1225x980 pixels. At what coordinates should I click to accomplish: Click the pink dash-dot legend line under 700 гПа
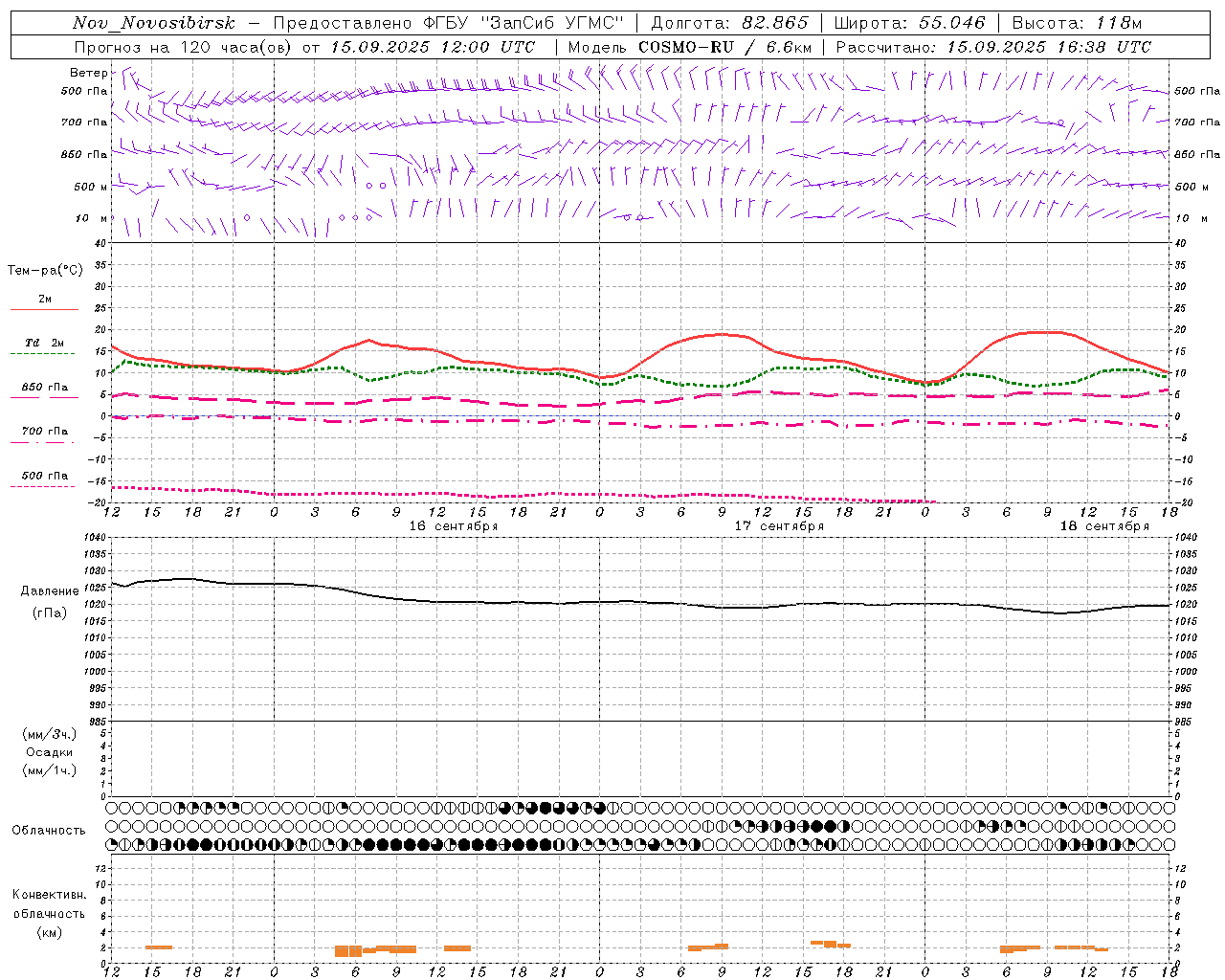click(44, 442)
